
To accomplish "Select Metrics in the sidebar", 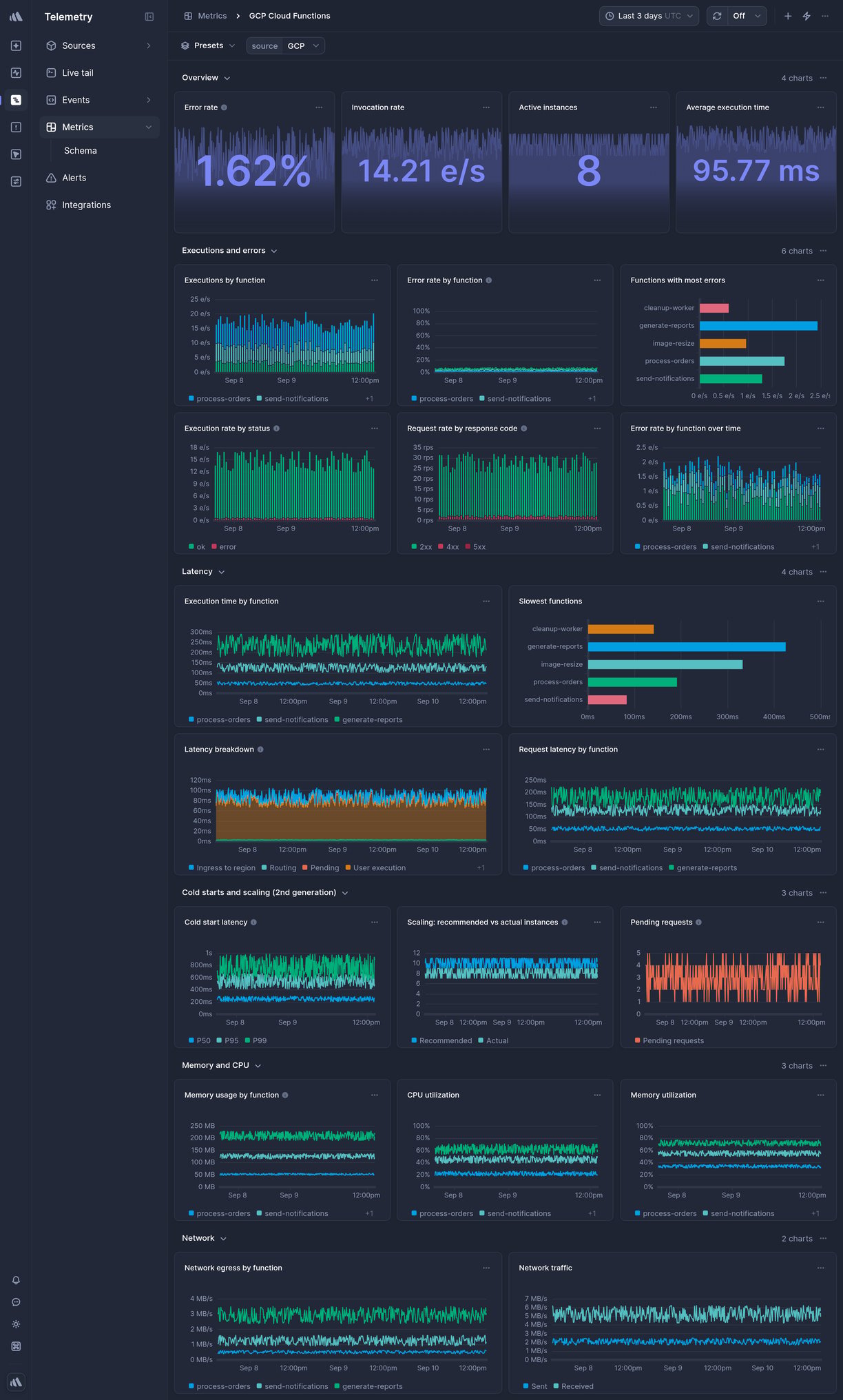I will [99, 127].
